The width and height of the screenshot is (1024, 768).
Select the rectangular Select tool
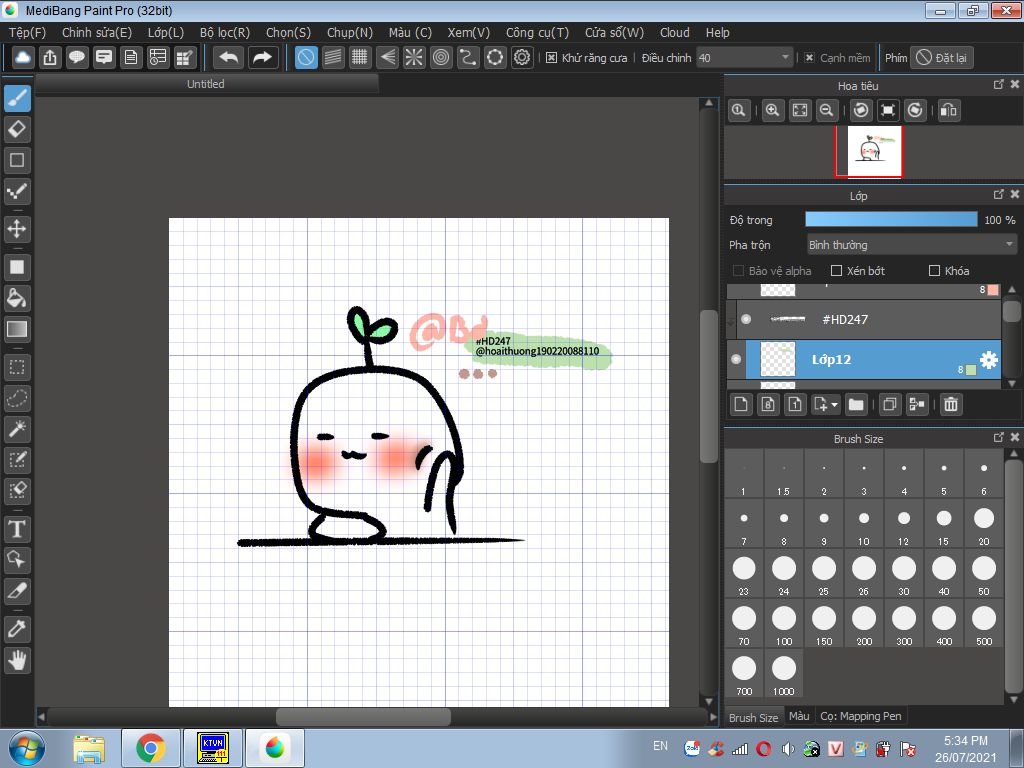click(x=17, y=367)
